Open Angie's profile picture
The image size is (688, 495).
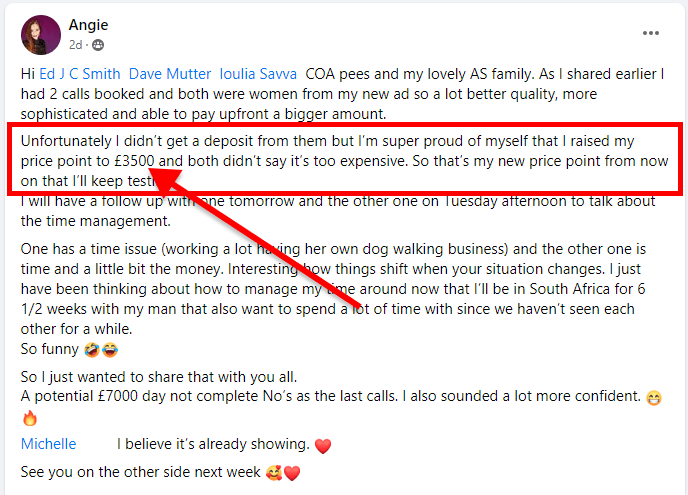40,35
